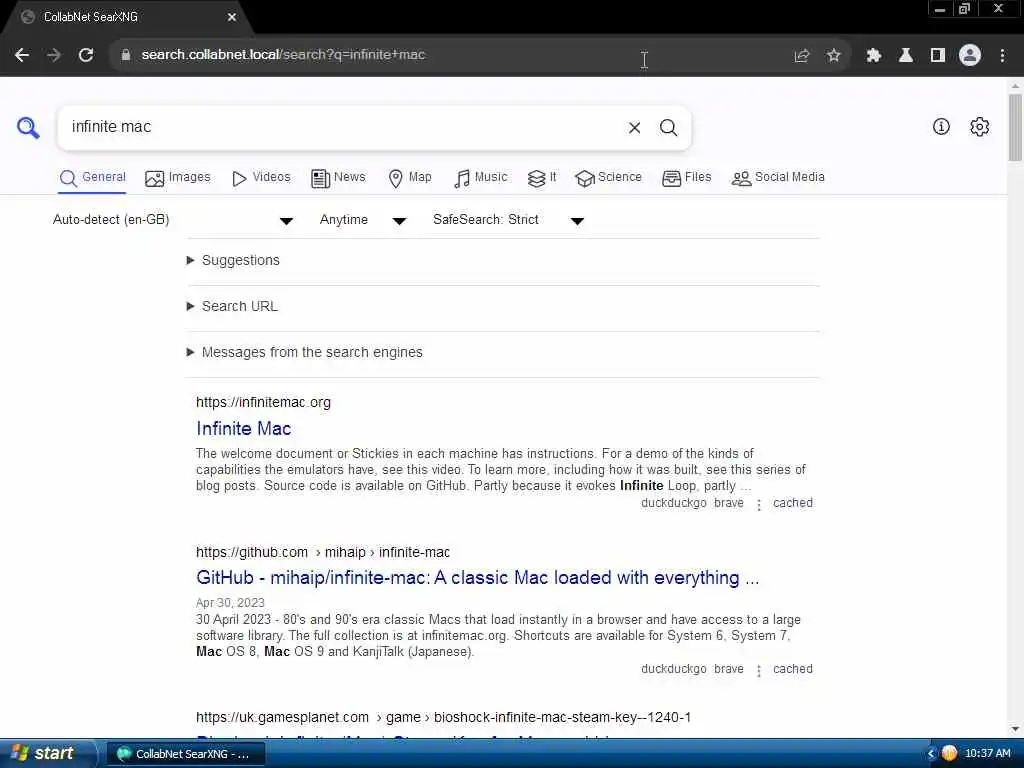Switch to the Videos tab
This screenshot has width=1024, height=768.
pyautogui.click(x=261, y=178)
